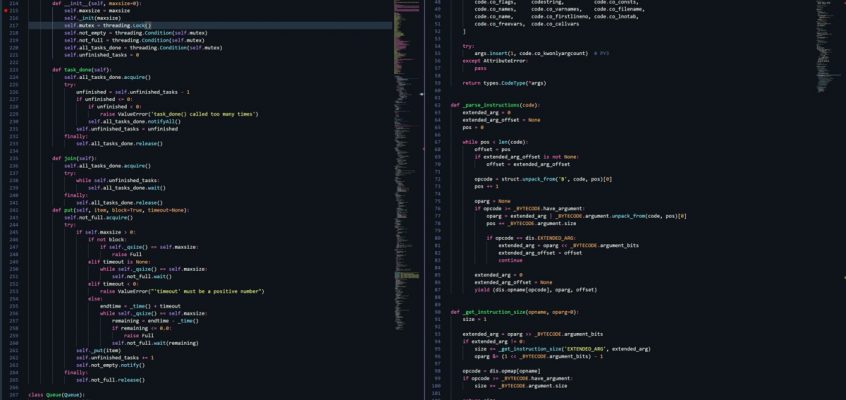Image resolution: width=846 pixels, height=400 pixels.
Task: Click 'code.co_varnames' in right editor
Action: click(x=555, y=9)
